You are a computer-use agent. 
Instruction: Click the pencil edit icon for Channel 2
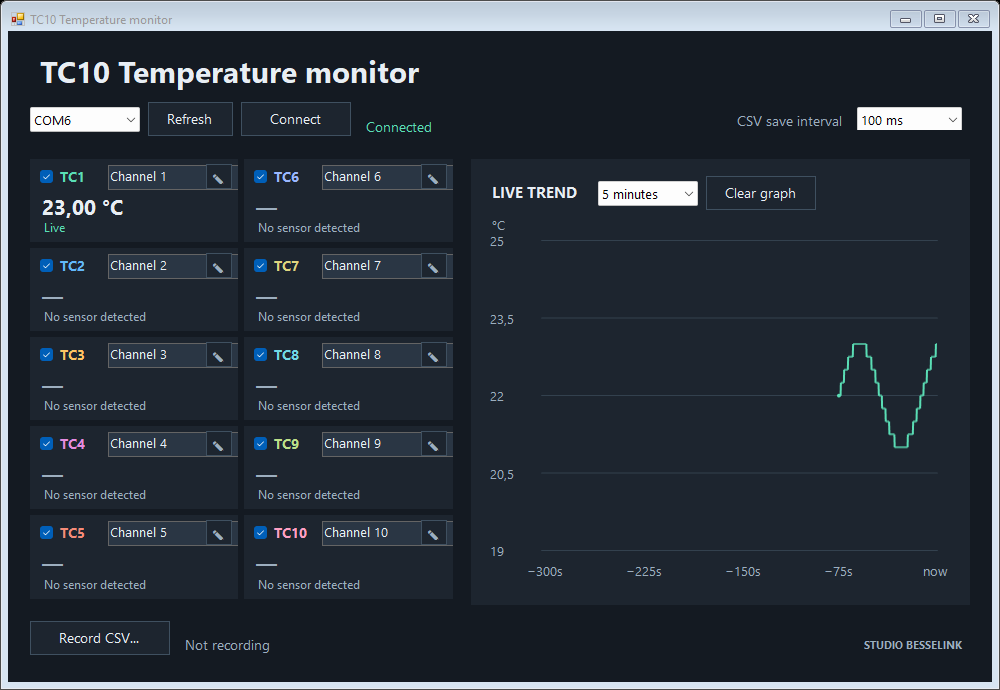coord(219,267)
